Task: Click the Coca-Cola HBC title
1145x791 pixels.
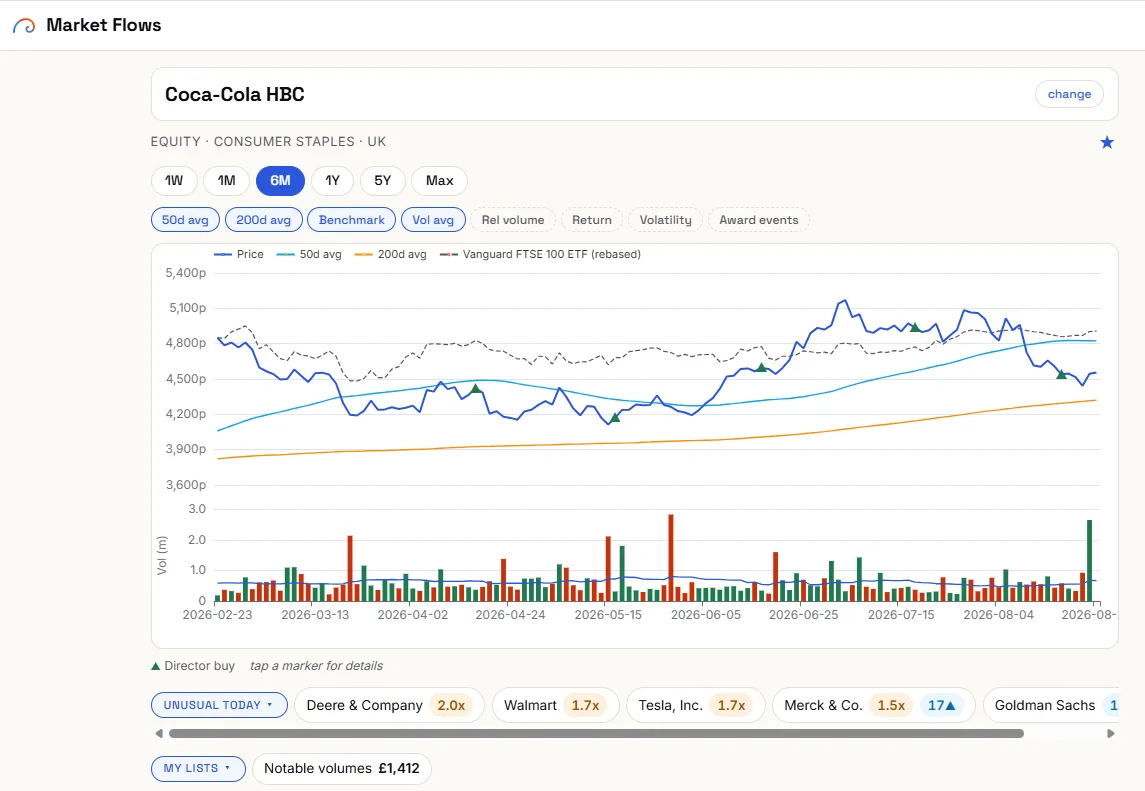Action: (234, 94)
